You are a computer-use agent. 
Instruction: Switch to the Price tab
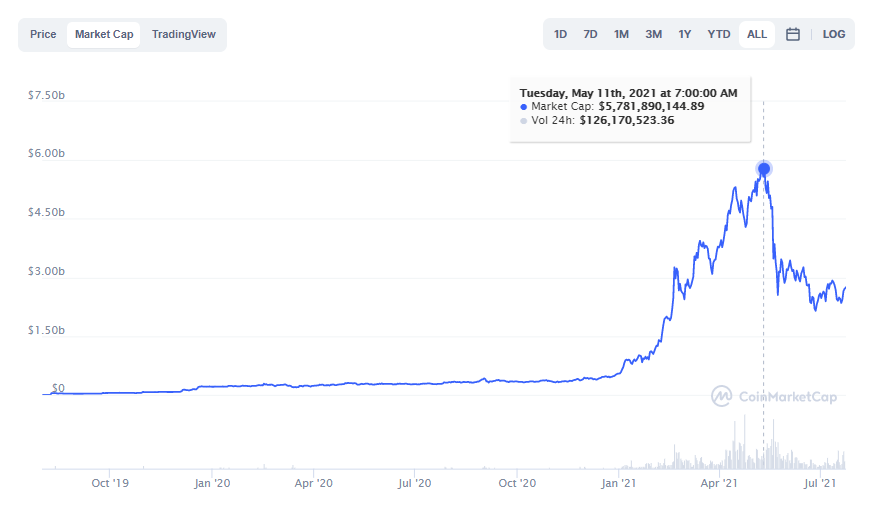pos(43,35)
